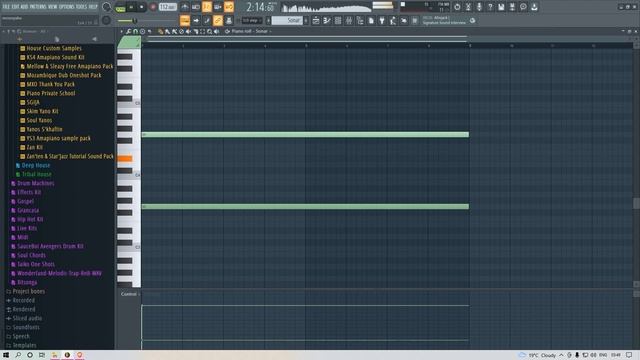This screenshot has width=640, height=360.
Task: Click the stop transport button
Action: (141, 7)
